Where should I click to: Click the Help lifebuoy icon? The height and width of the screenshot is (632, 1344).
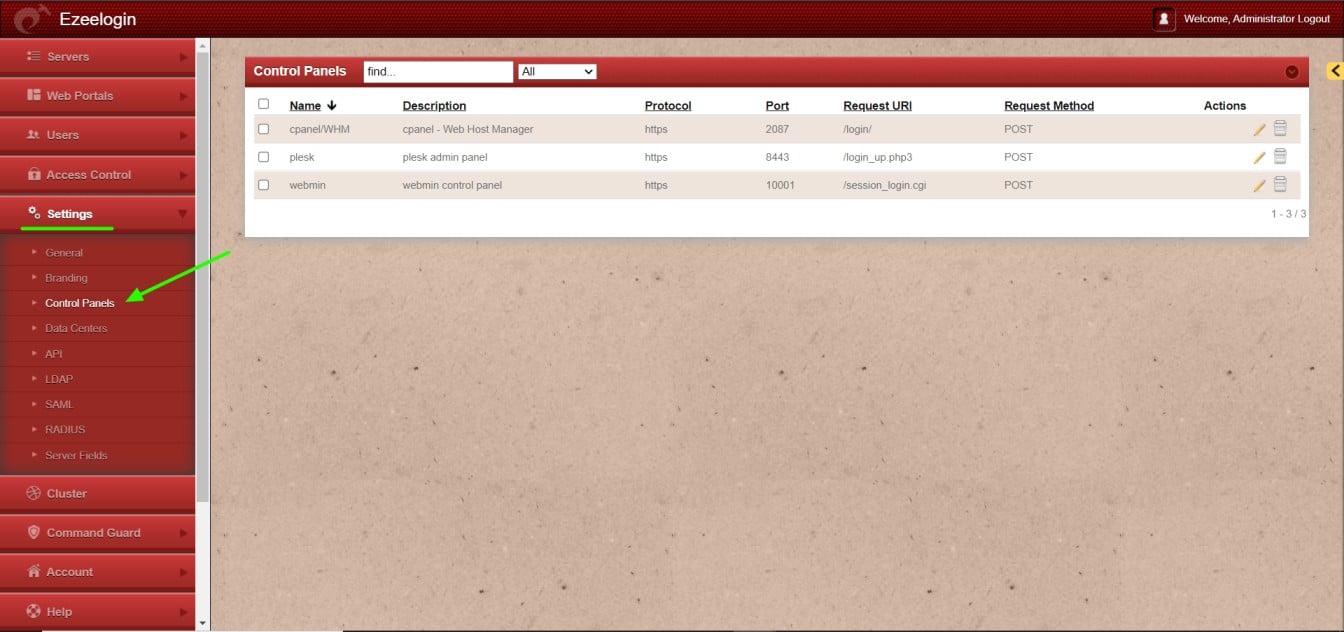pos(33,611)
